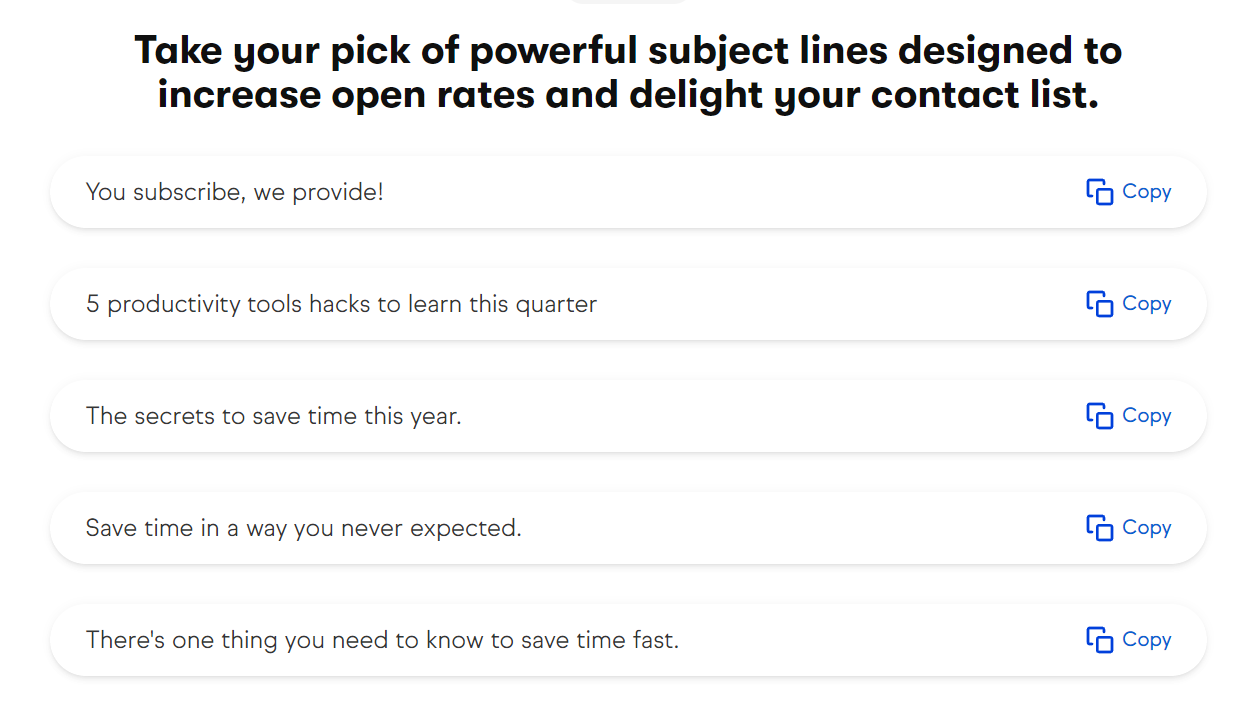This screenshot has height=703, width=1251.
Task: Click Copy next to the 5 productivity tools line
Action: pyautogui.click(x=1147, y=303)
